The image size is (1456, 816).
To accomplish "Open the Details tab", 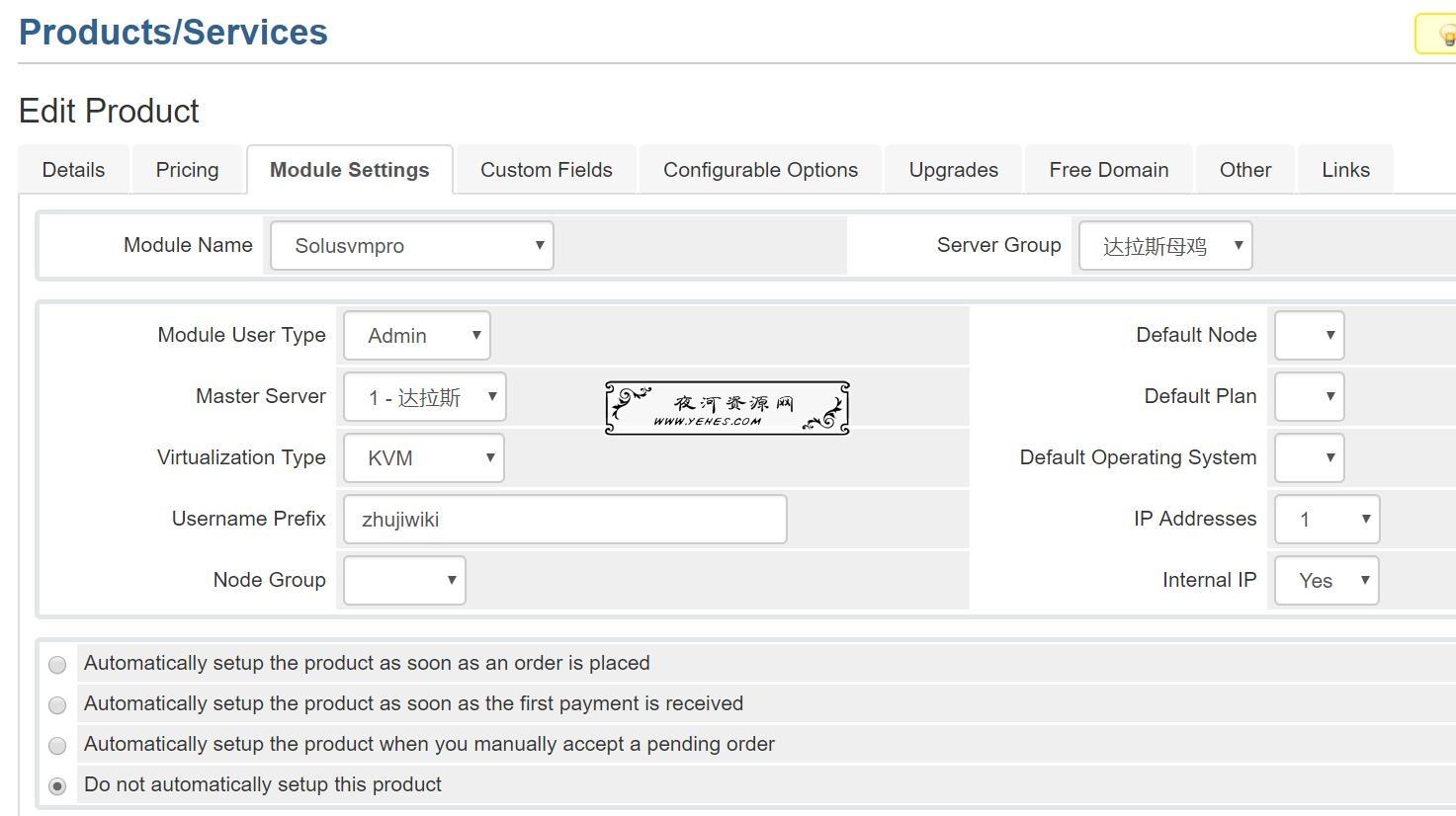I will (73, 170).
